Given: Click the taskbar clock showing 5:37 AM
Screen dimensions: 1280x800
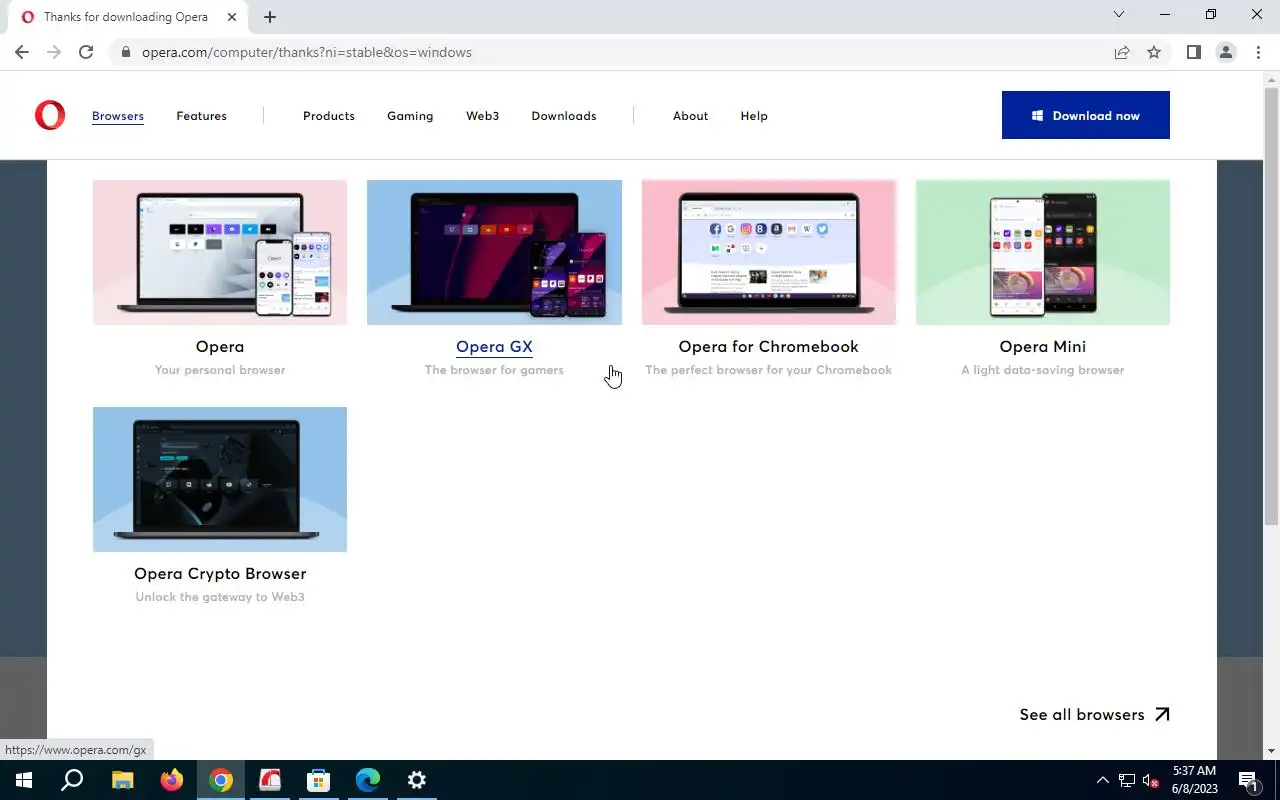Looking at the screenshot, I should [1194, 780].
